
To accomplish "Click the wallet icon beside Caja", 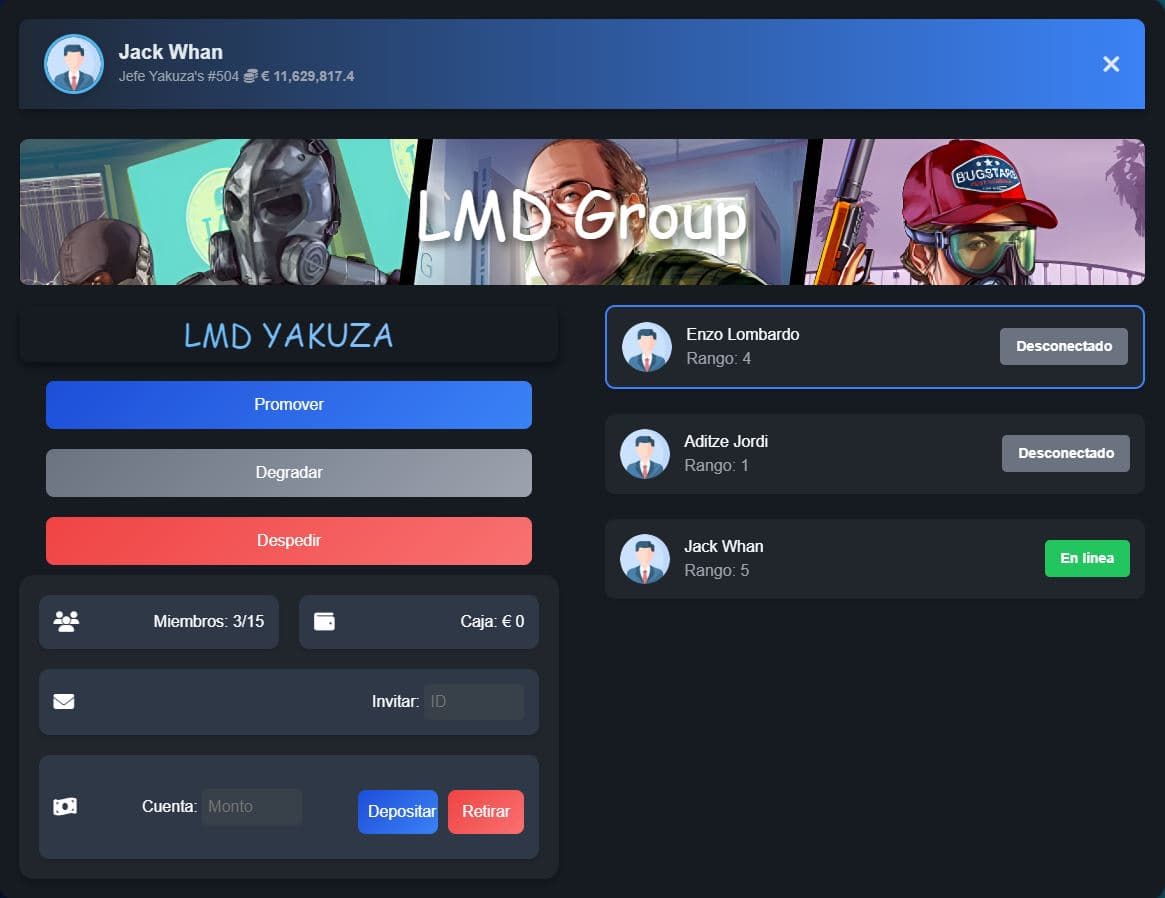I will [x=325, y=621].
